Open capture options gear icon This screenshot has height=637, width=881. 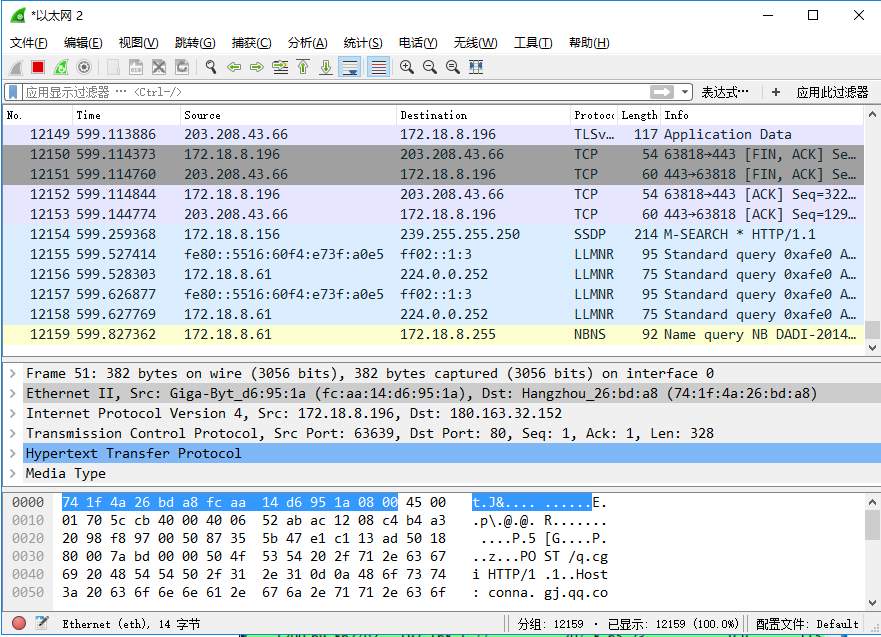(x=84, y=67)
